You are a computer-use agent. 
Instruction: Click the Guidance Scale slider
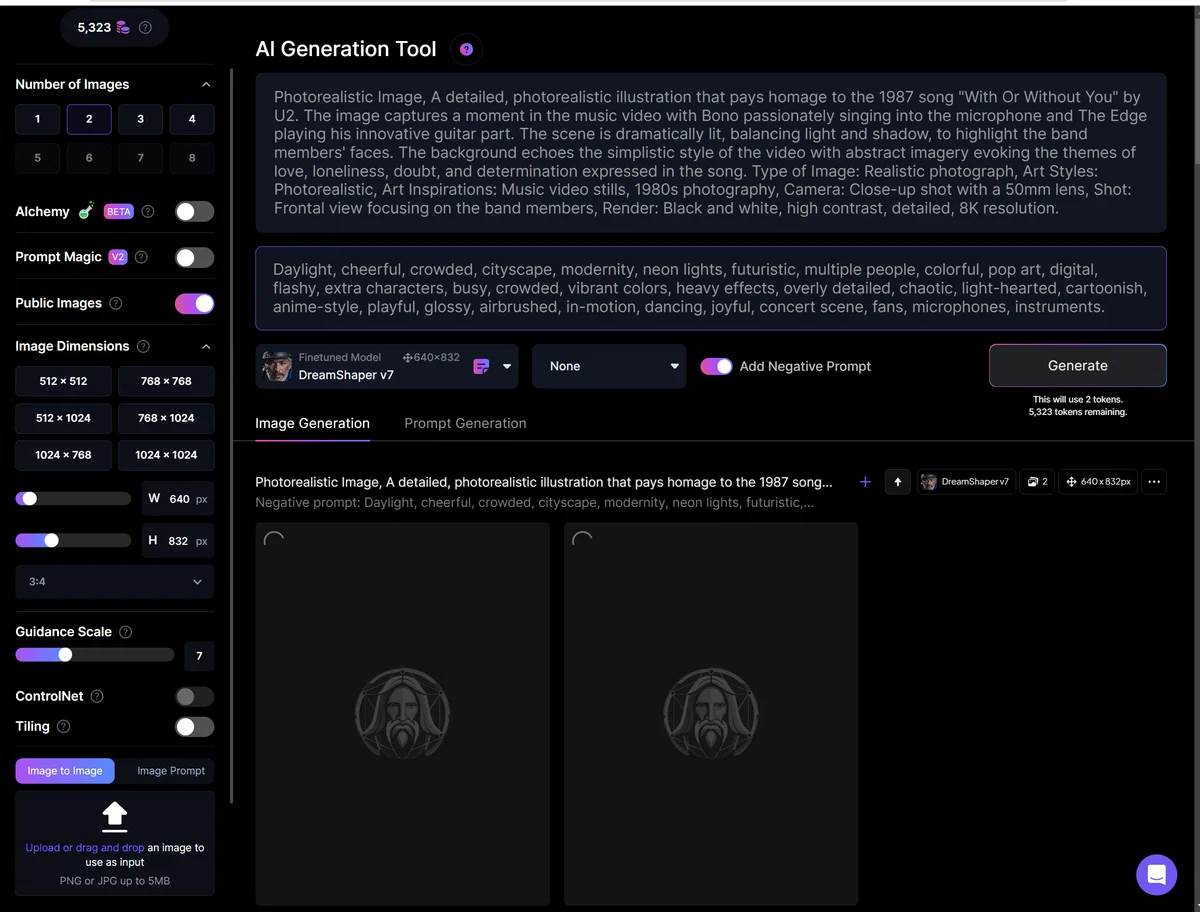pos(94,655)
